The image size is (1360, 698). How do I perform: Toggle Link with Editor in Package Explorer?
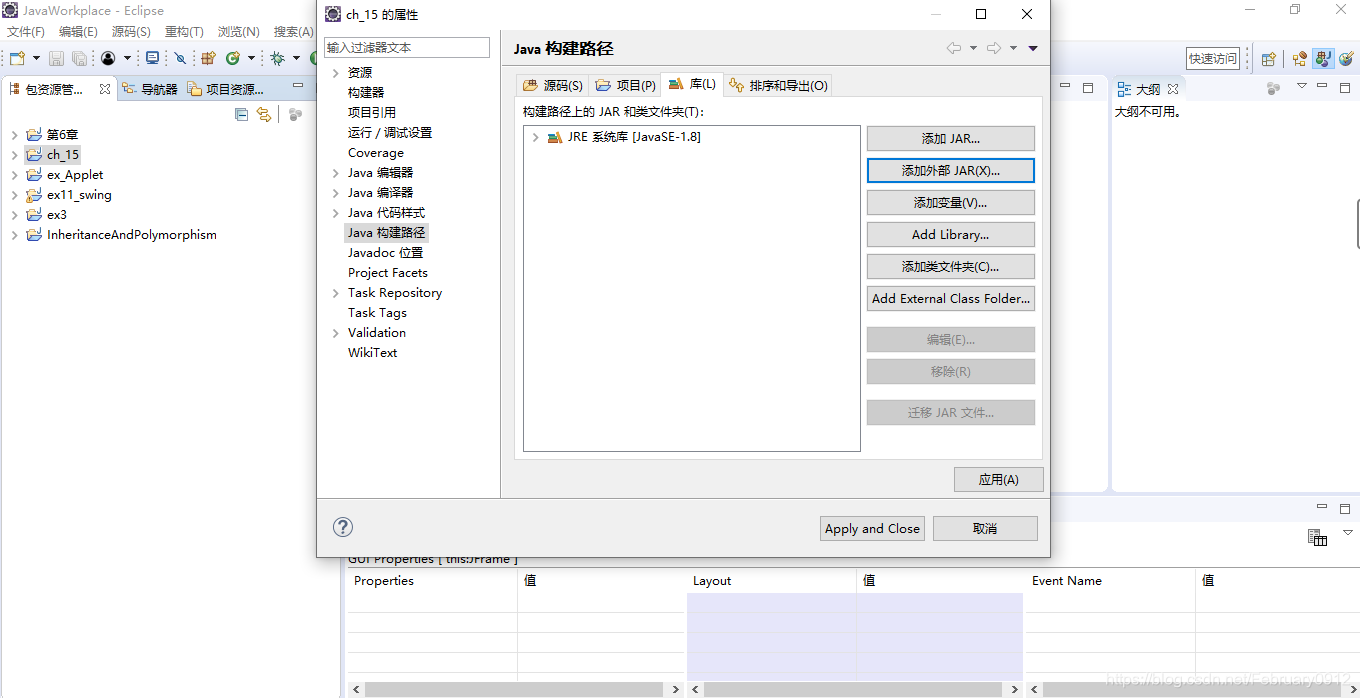(x=264, y=115)
